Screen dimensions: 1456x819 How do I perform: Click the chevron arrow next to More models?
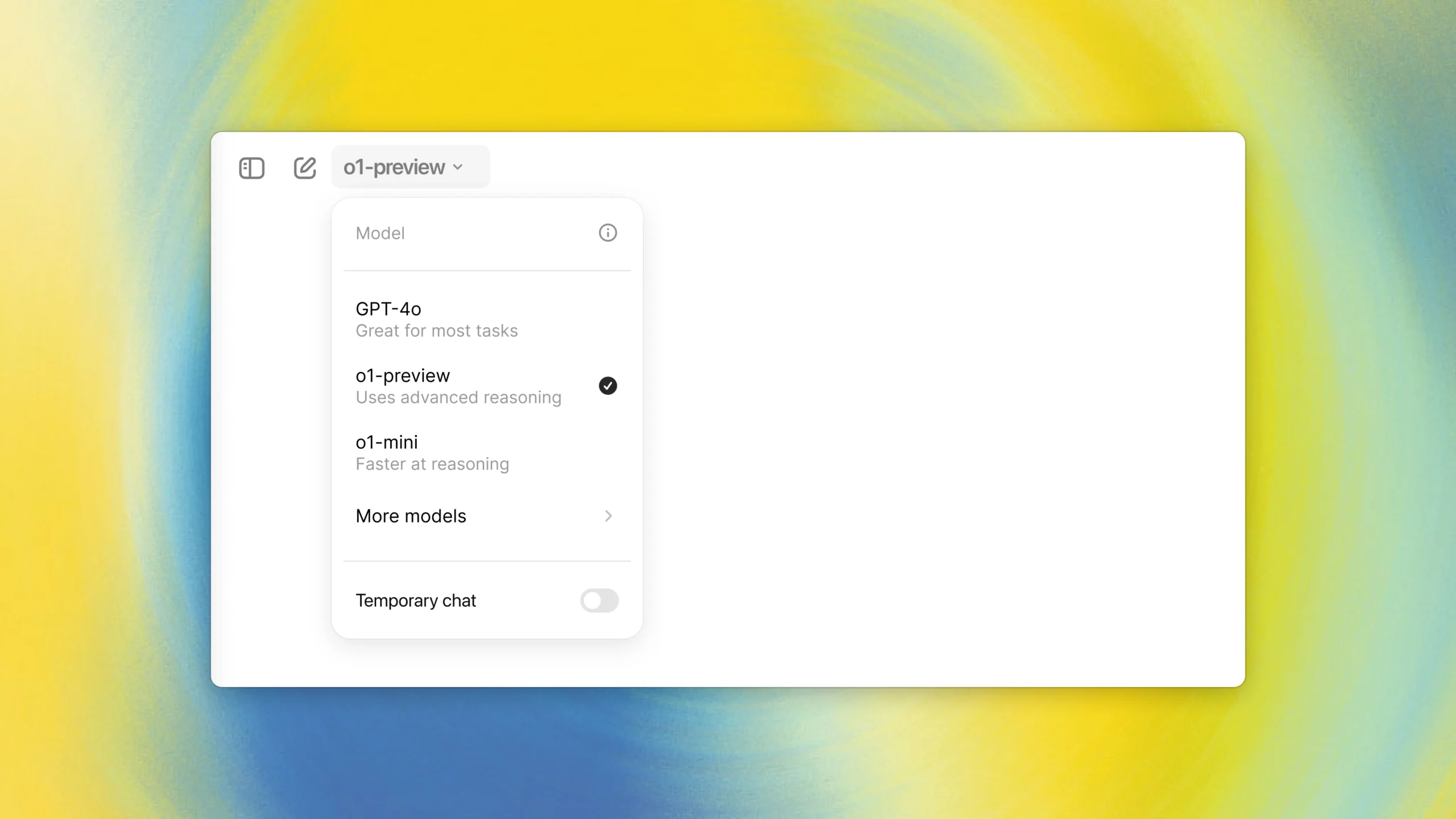click(608, 515)
